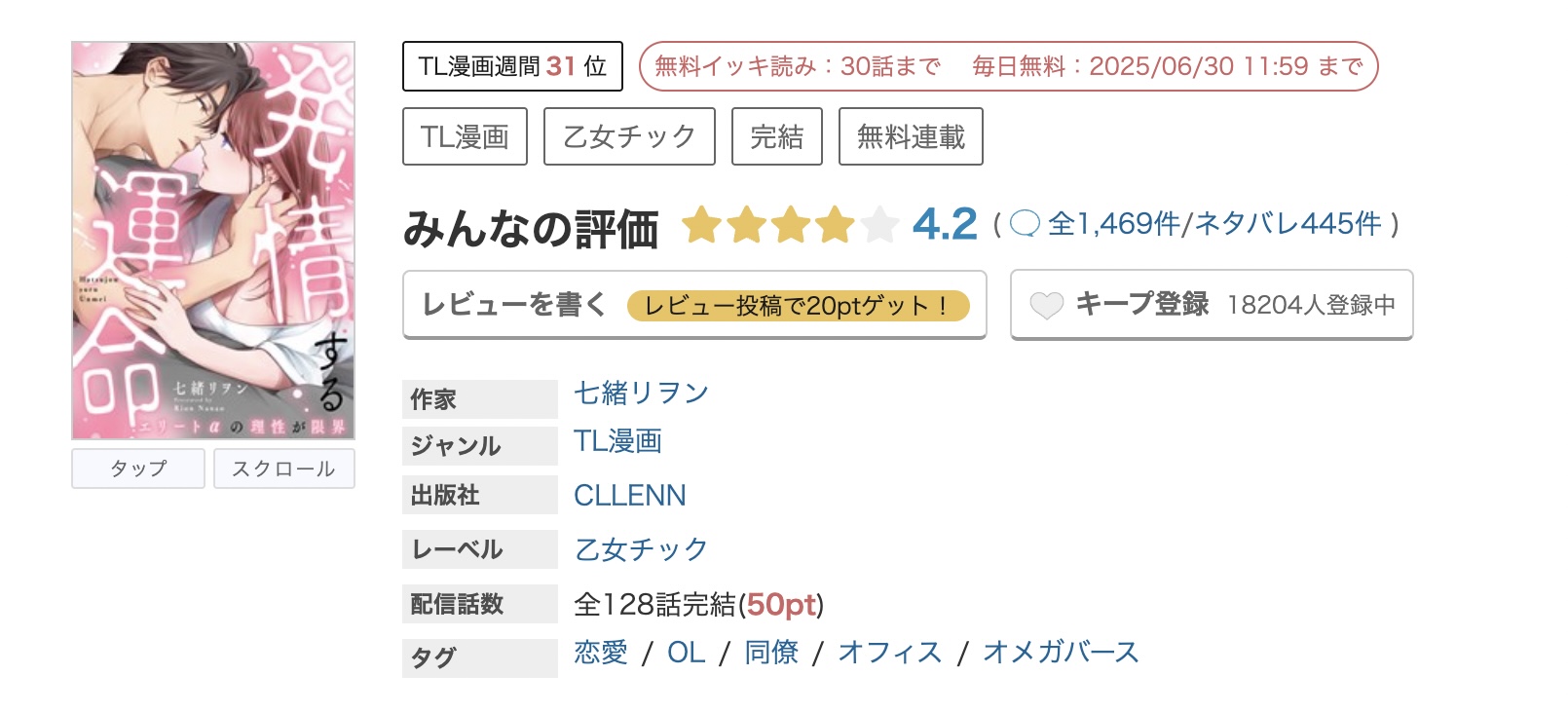Select the 無料連載 tab label

[910, 136]
